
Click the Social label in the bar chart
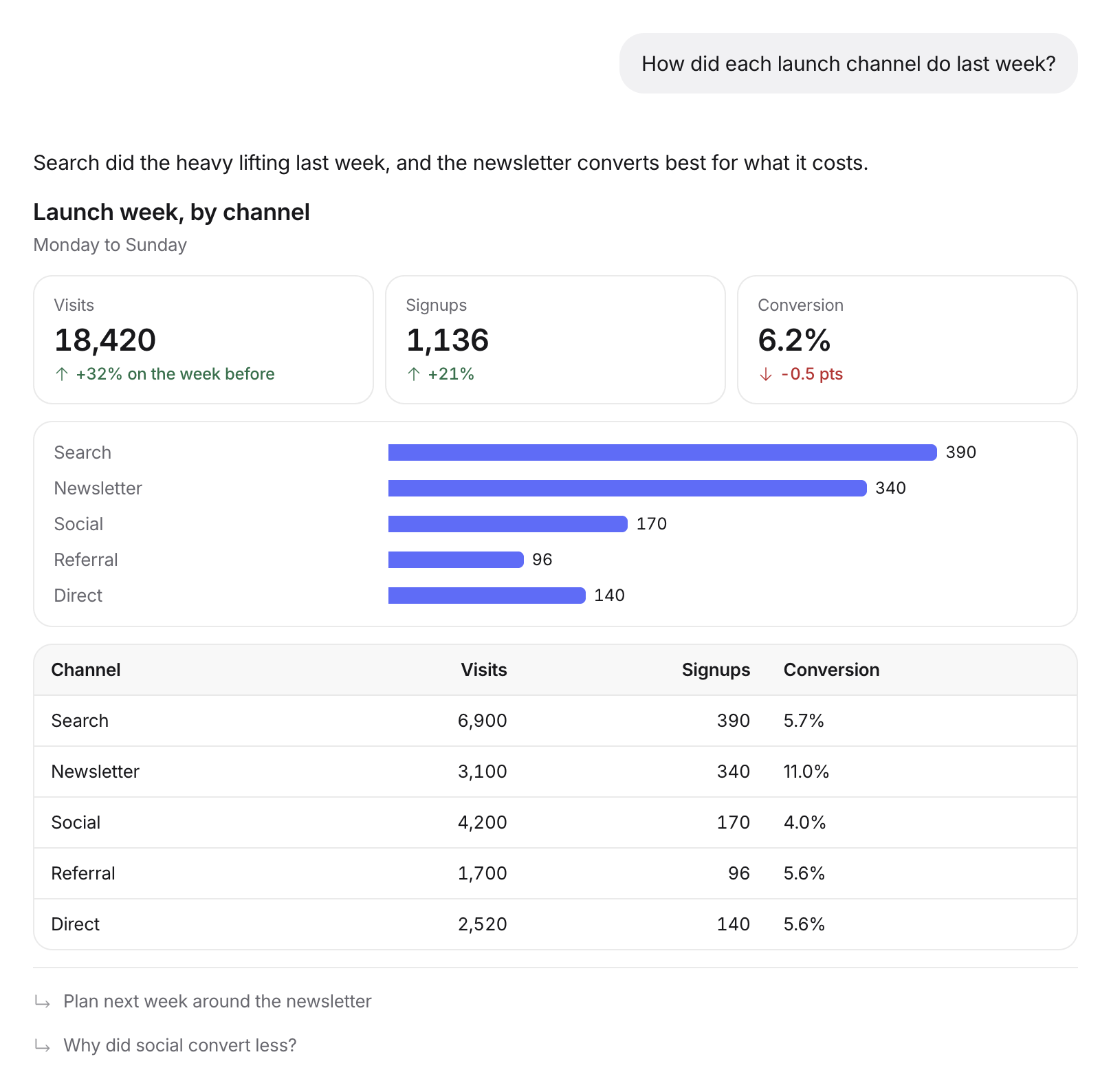point(79,524)
